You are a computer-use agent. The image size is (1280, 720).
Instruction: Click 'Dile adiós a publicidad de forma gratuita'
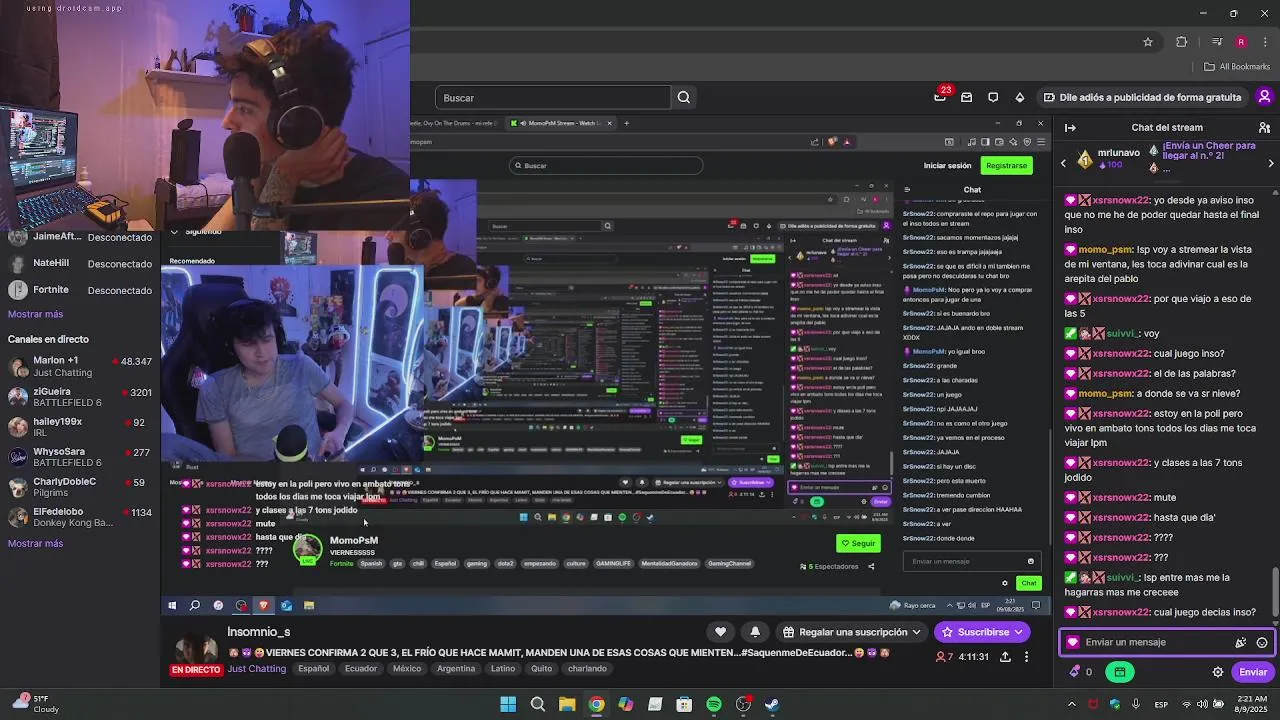click(x=1142, y=98)
